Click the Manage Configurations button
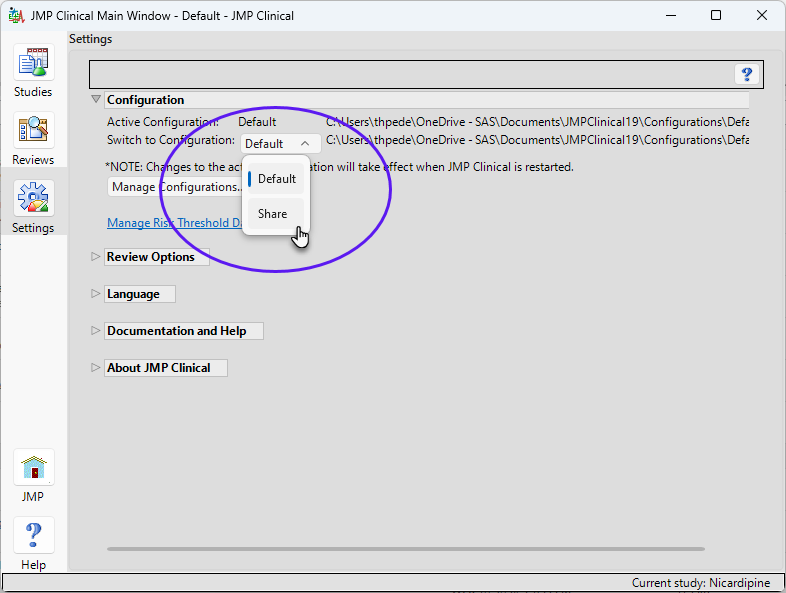The image size is (786, 593). tap(175, 187)
